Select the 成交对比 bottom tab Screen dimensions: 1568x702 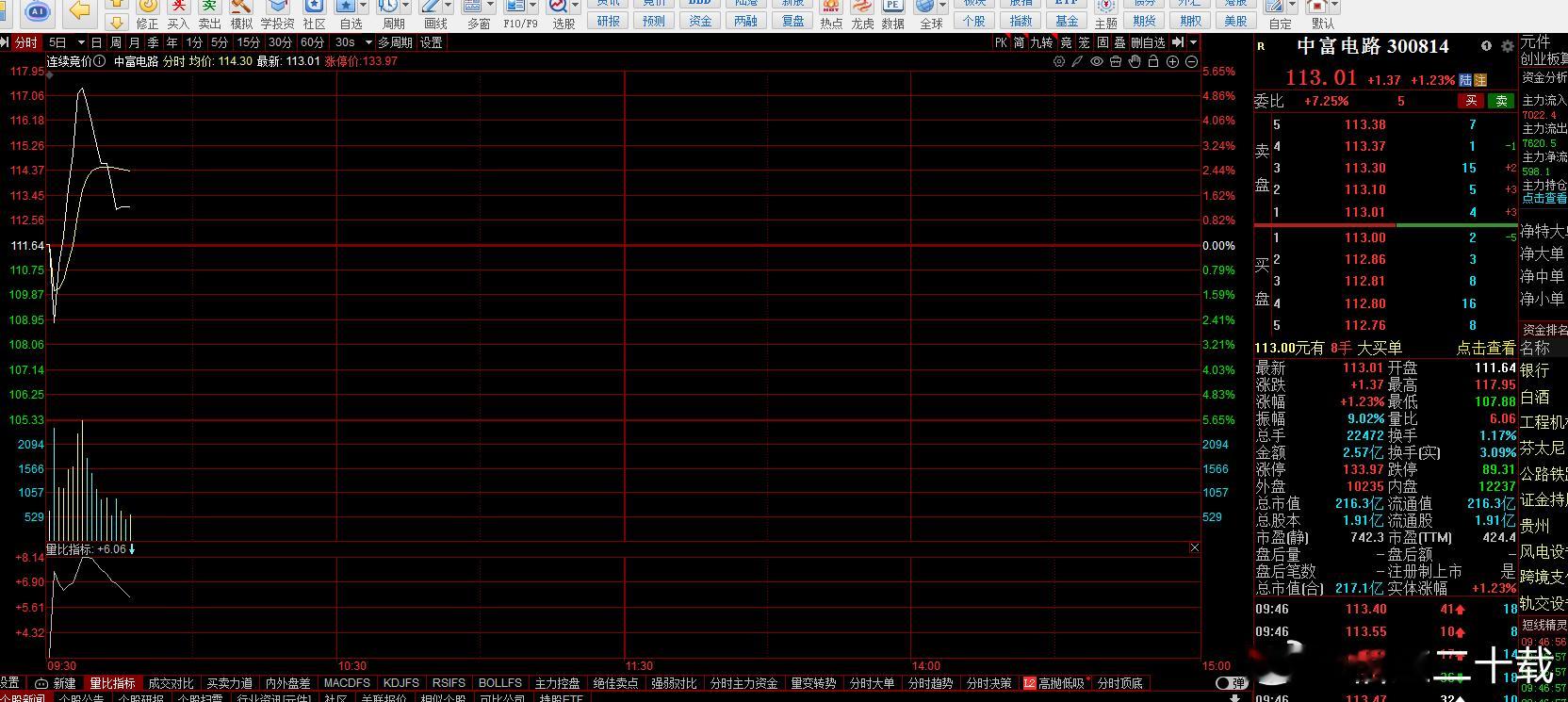click(x=171, y=683)
